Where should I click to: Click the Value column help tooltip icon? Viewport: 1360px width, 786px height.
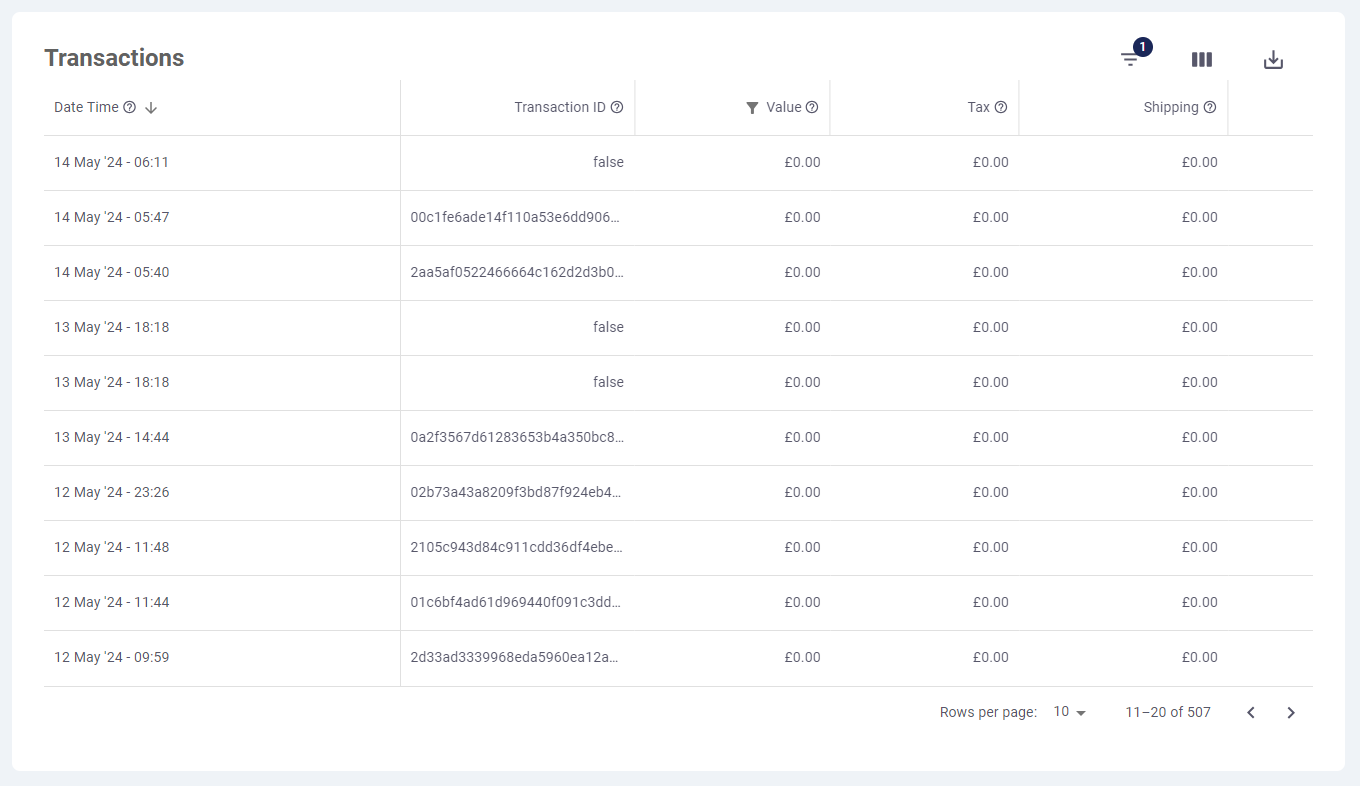point(811,107)
